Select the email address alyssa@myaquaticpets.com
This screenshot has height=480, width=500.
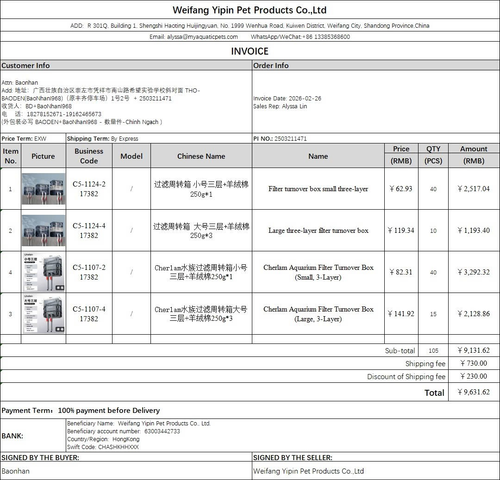(202, 37)
